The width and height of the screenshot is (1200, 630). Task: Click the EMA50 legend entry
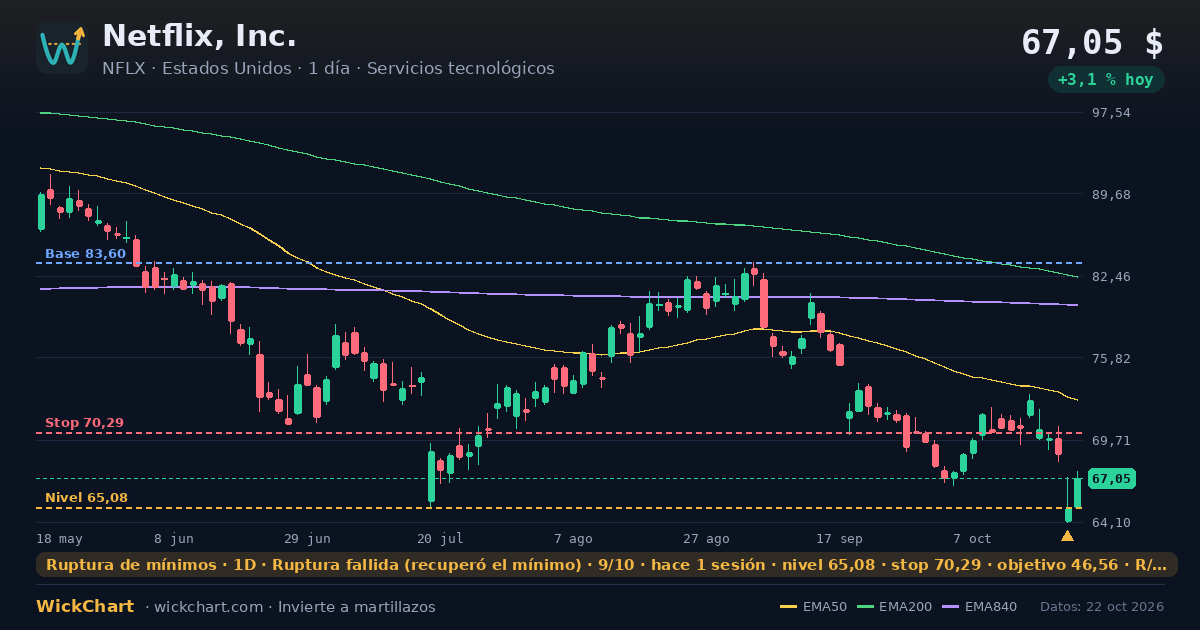pyautogui.click(x=813, y=607)
